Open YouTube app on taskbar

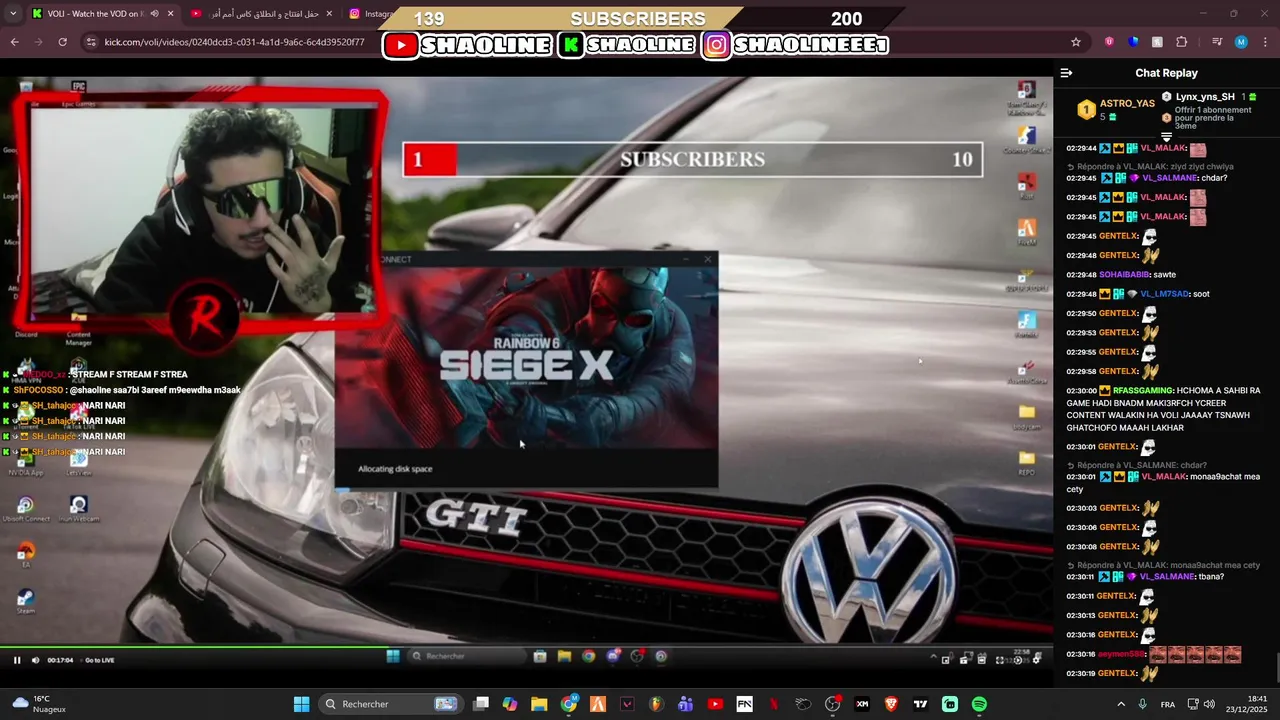point(715,704)
